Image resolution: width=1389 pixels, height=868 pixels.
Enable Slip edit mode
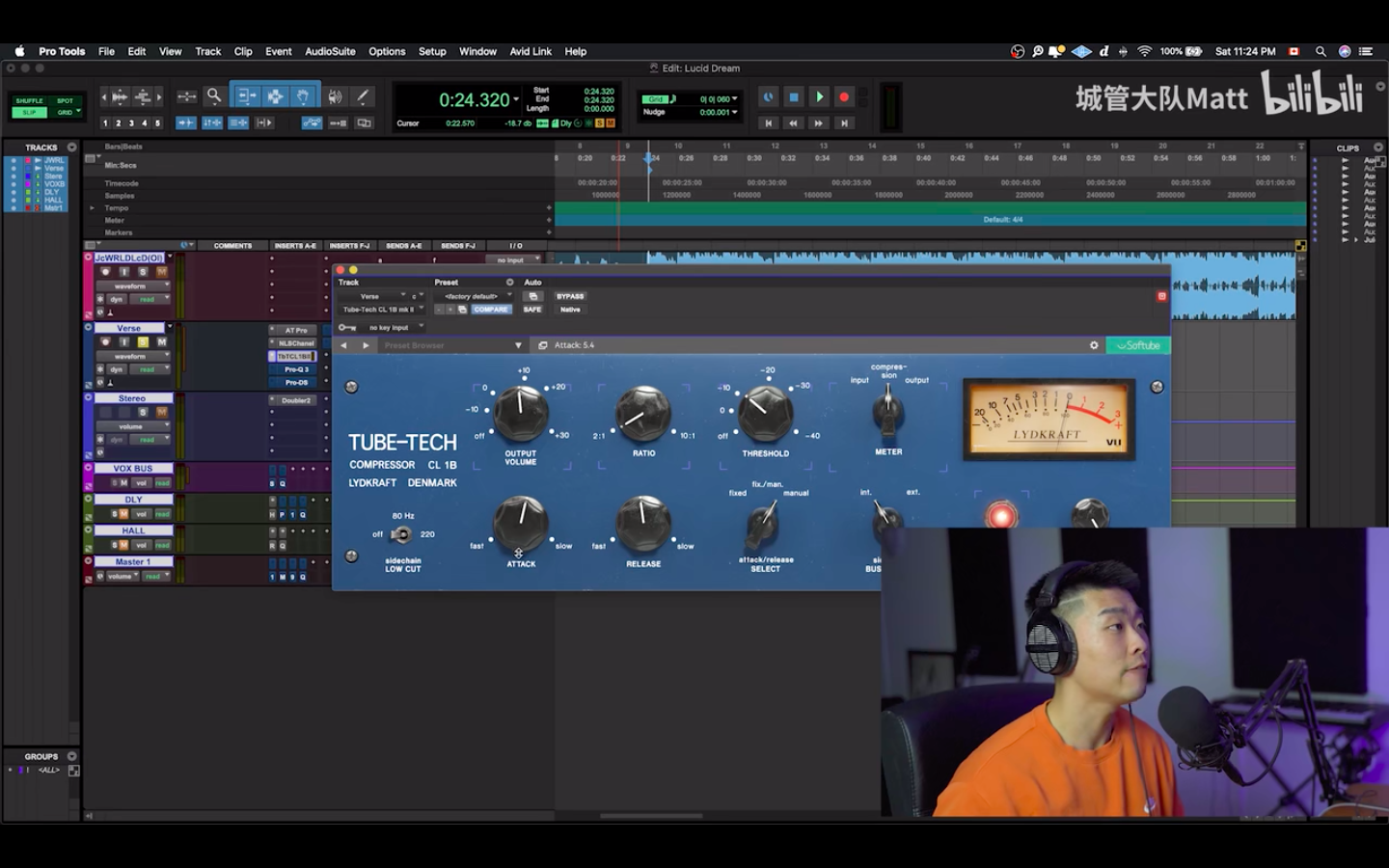pyautogui.click(x=29, y=112)
